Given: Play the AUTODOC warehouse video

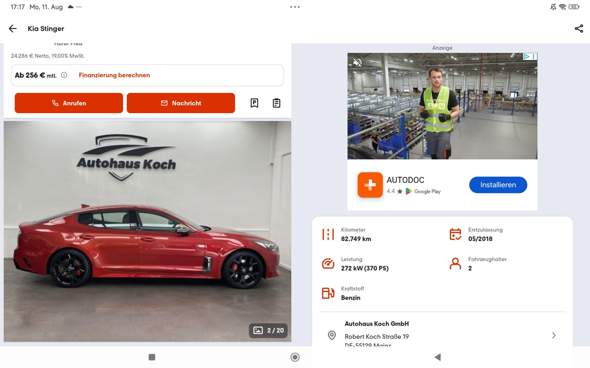Looking at the screenshot, I should [x=442, y=106].
